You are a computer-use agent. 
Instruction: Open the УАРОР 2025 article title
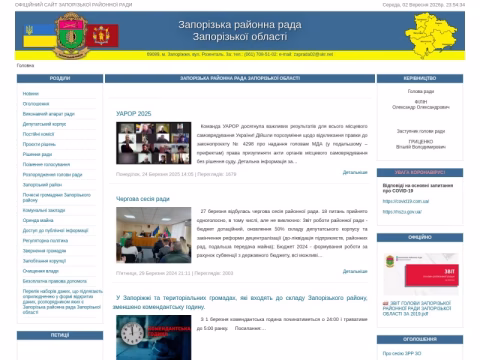click(134, 114)
